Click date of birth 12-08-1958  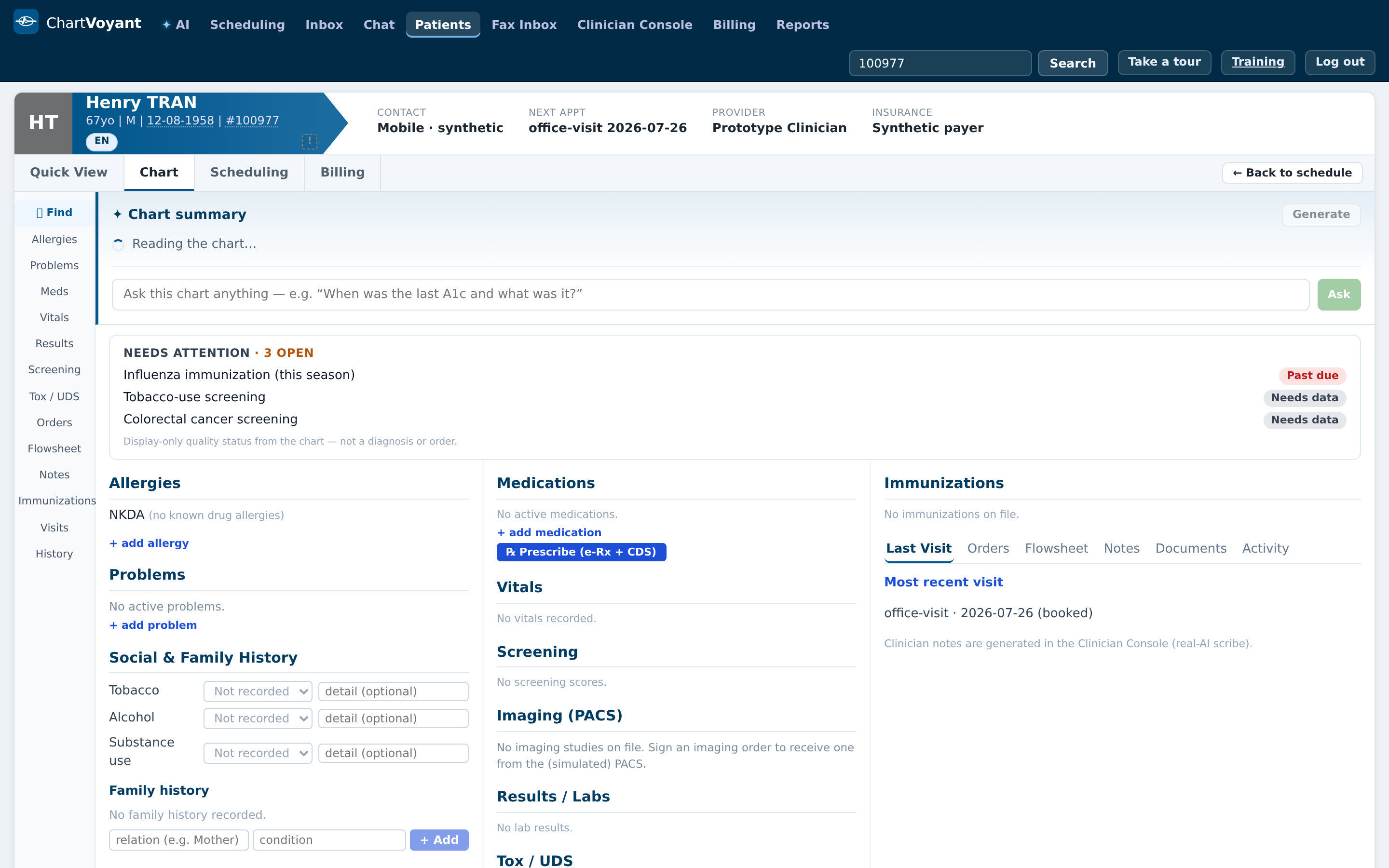tap(180, 121)
